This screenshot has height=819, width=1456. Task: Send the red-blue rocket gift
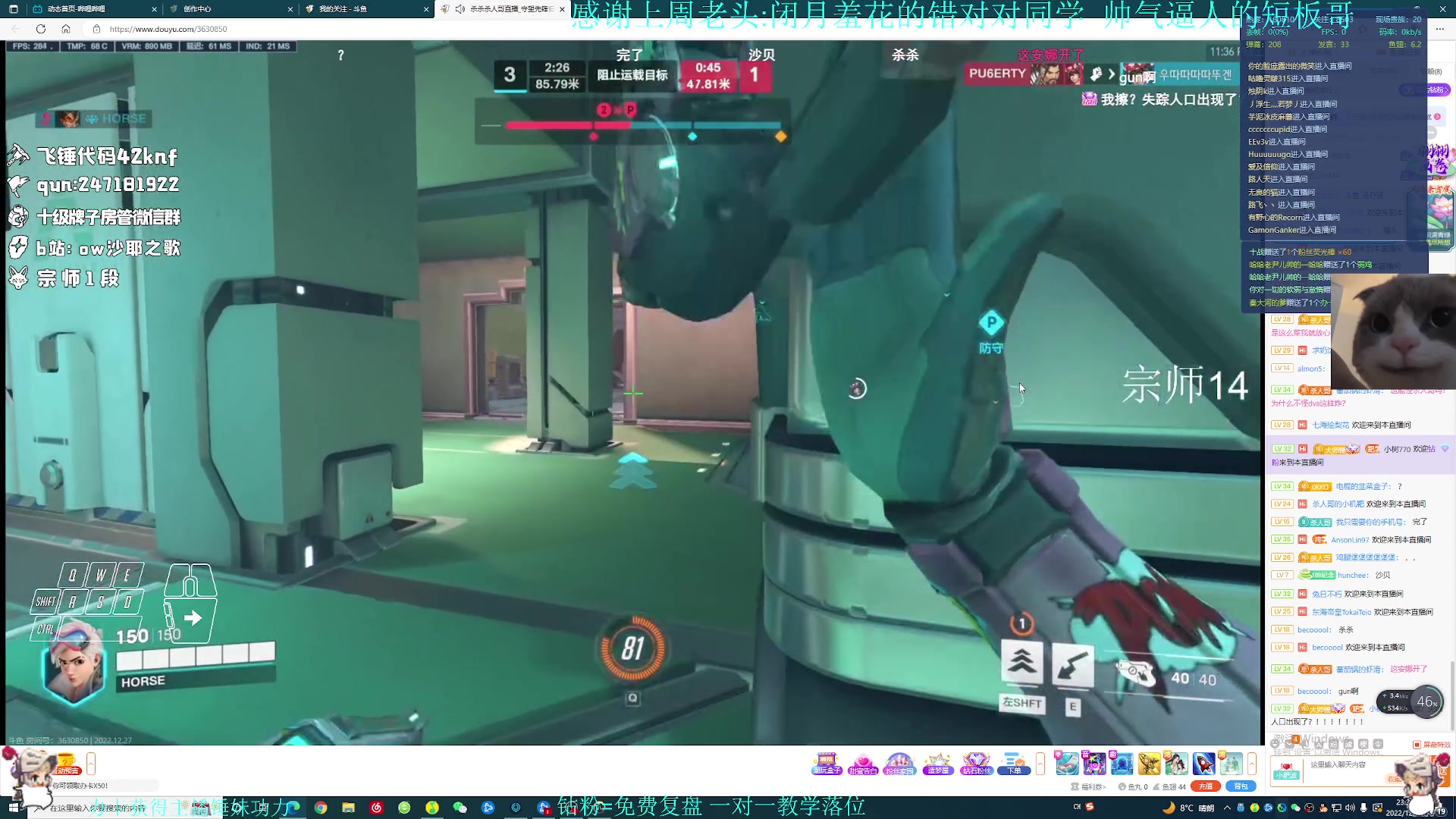pyautogui.click(x=1203, y=763)
